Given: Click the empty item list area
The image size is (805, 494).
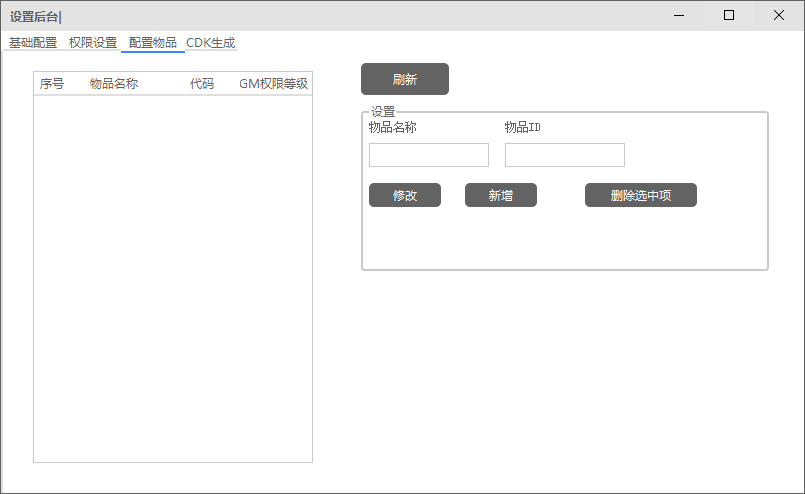Looking at the screenshot, I should coord(173,278).
